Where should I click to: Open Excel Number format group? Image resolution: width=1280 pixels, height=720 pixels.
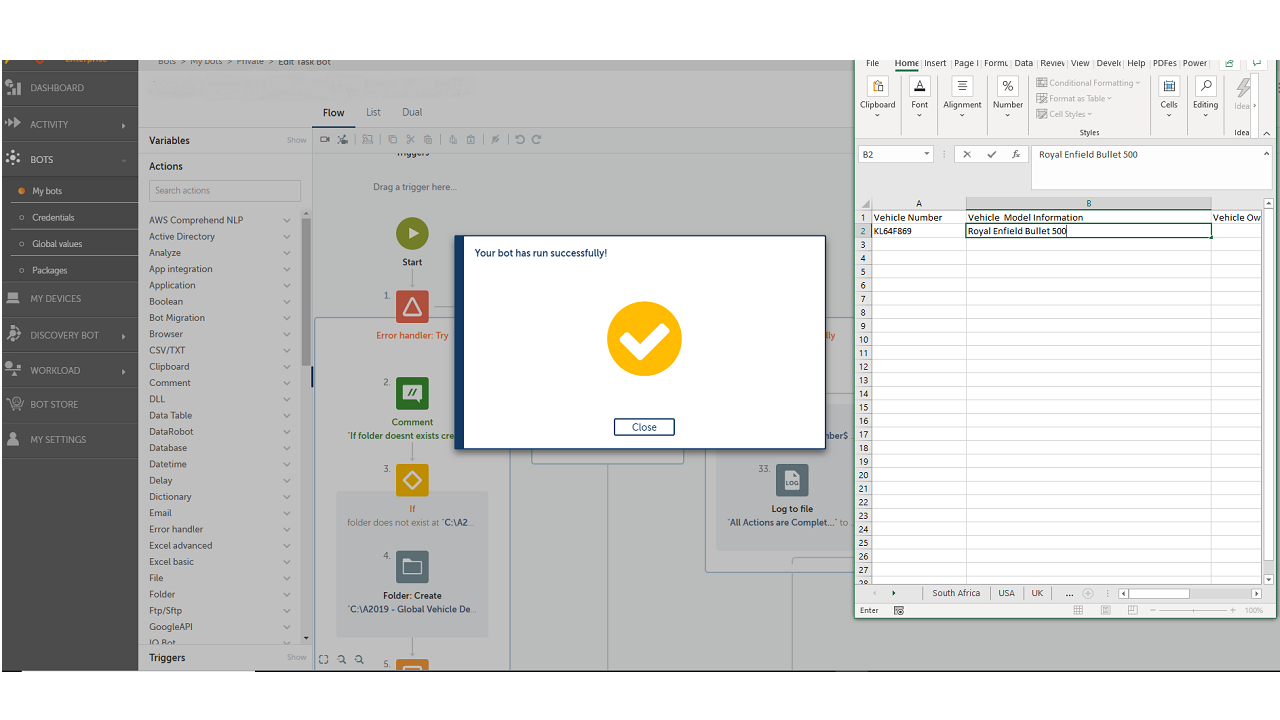1008,97
